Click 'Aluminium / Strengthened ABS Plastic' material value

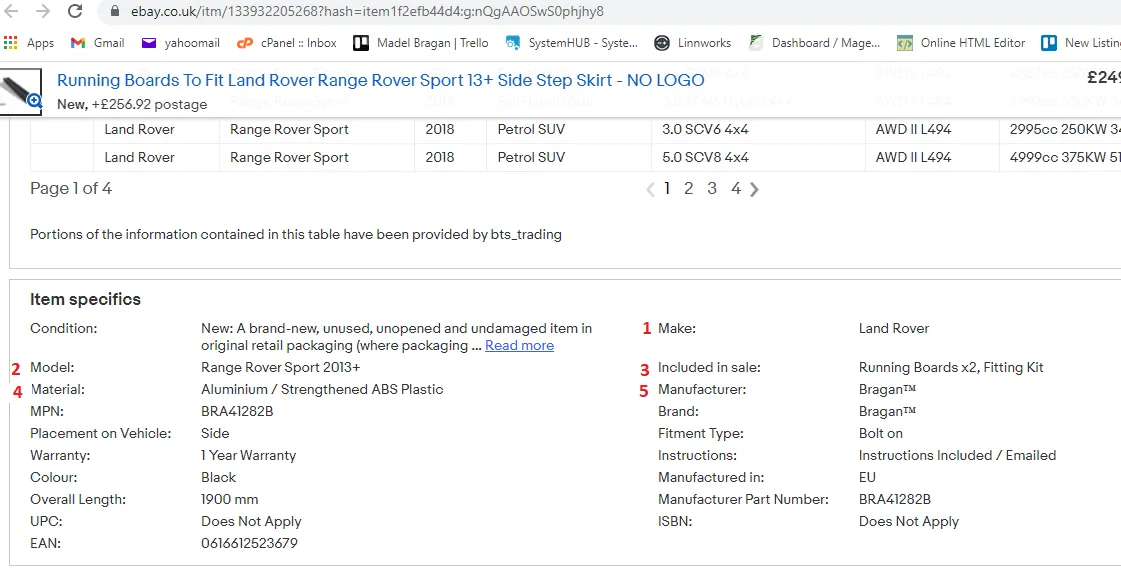322,390
